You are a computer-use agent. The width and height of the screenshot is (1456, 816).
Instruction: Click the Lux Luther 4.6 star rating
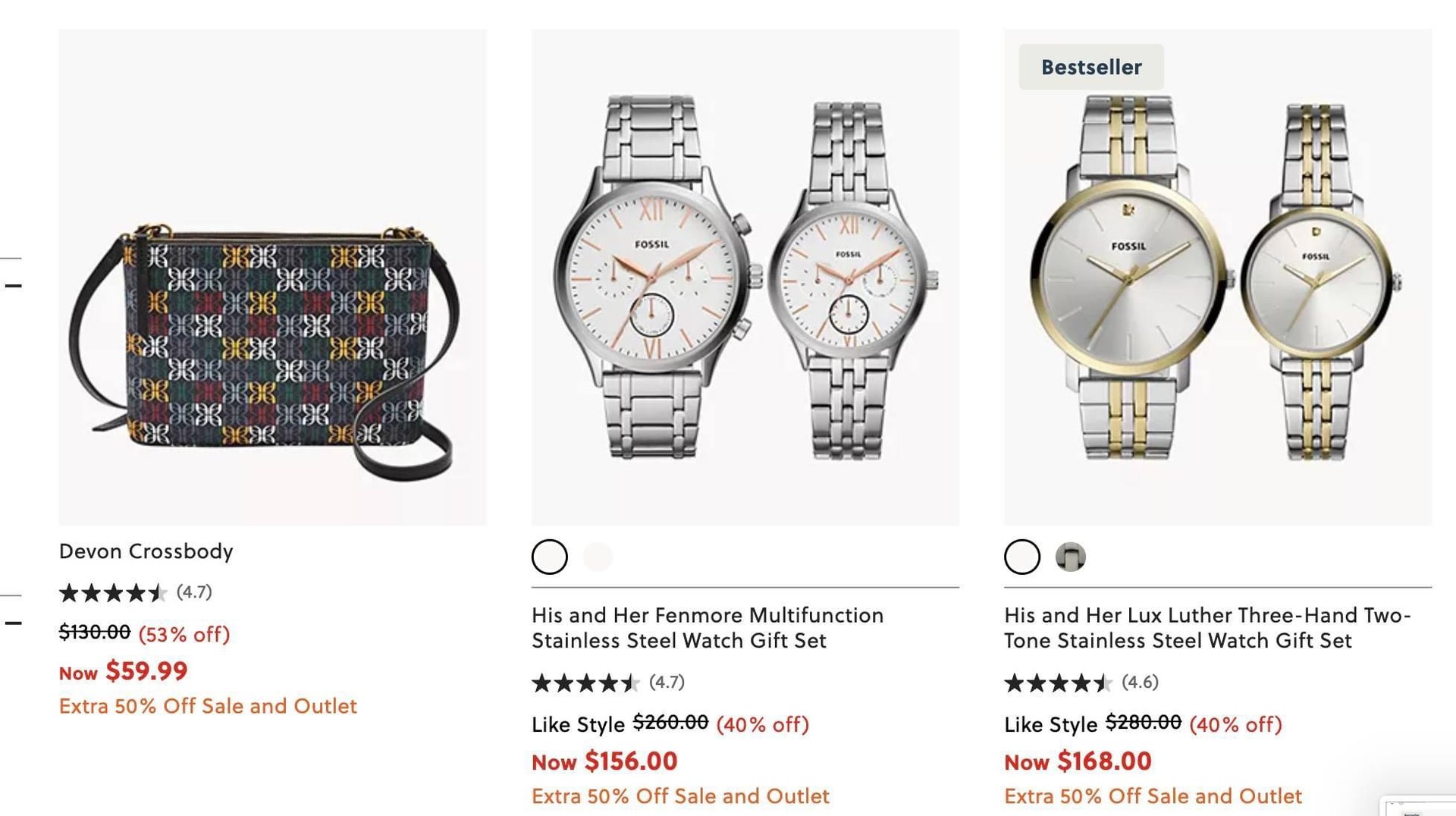point(1058,683)
